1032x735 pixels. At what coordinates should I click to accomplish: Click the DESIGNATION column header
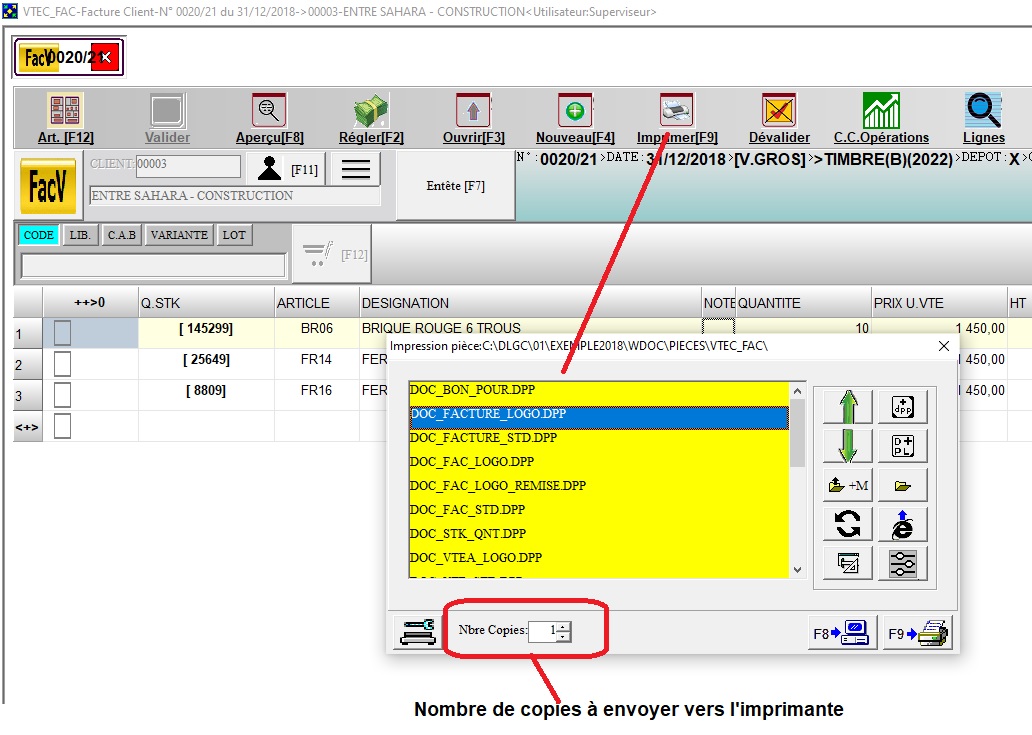click(530, 303)
